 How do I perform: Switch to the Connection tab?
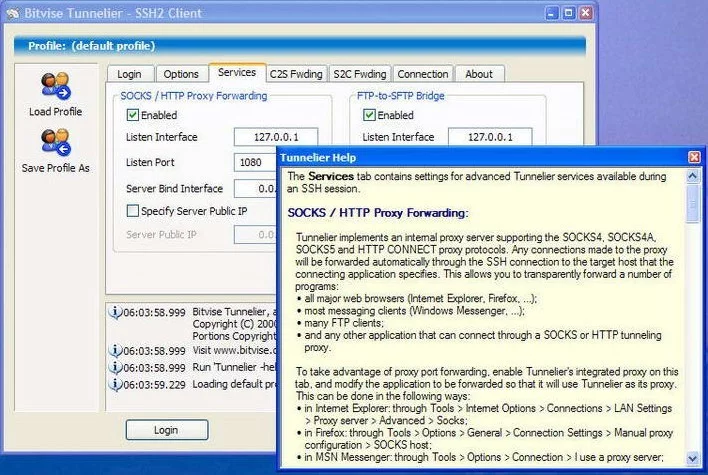[423, 74]
